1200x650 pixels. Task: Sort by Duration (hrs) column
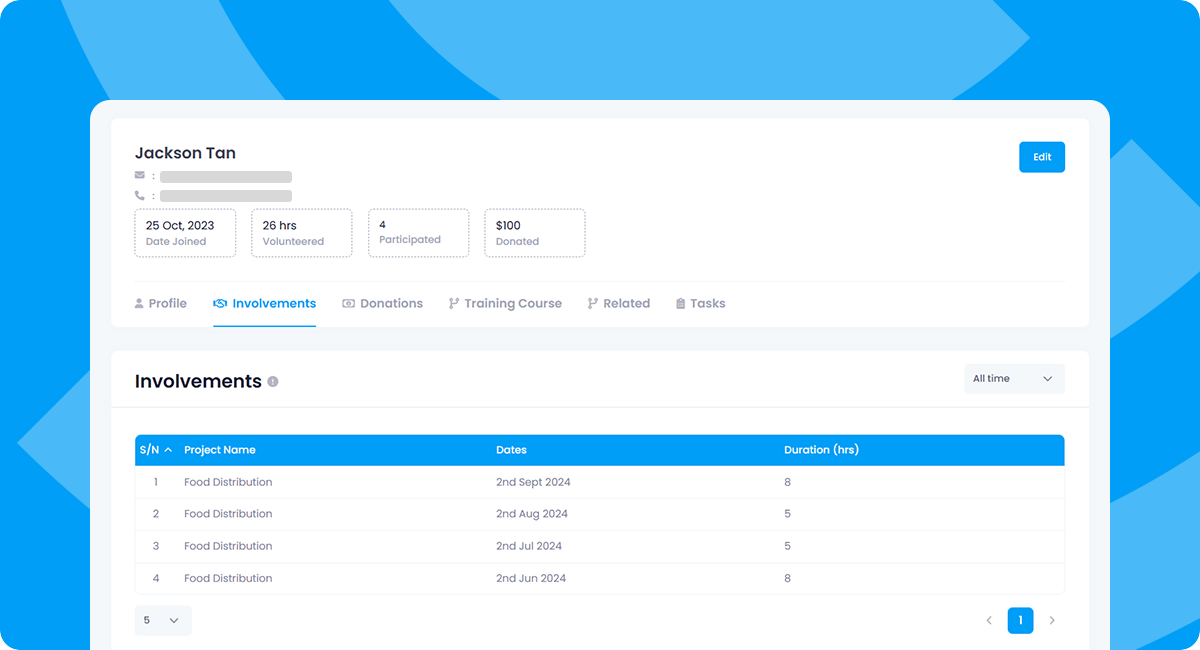pos(822,450)
